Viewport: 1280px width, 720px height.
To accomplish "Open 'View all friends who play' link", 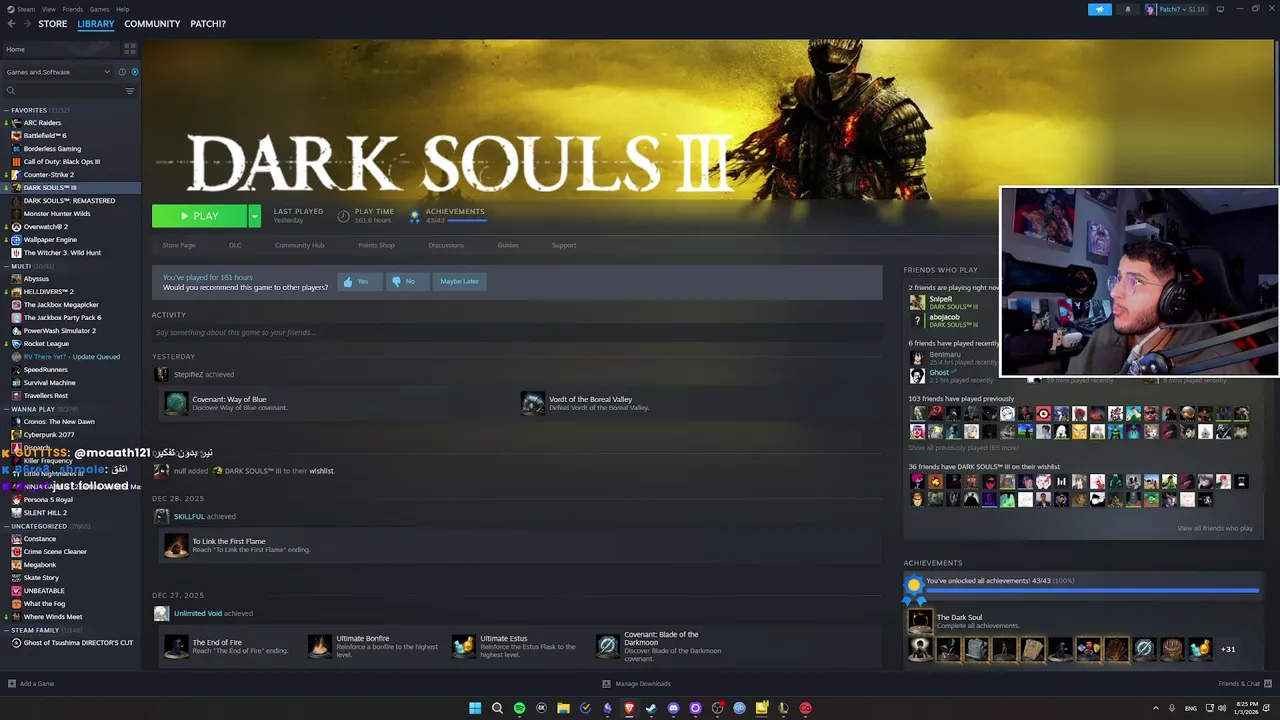I will tap(1215, 528).
